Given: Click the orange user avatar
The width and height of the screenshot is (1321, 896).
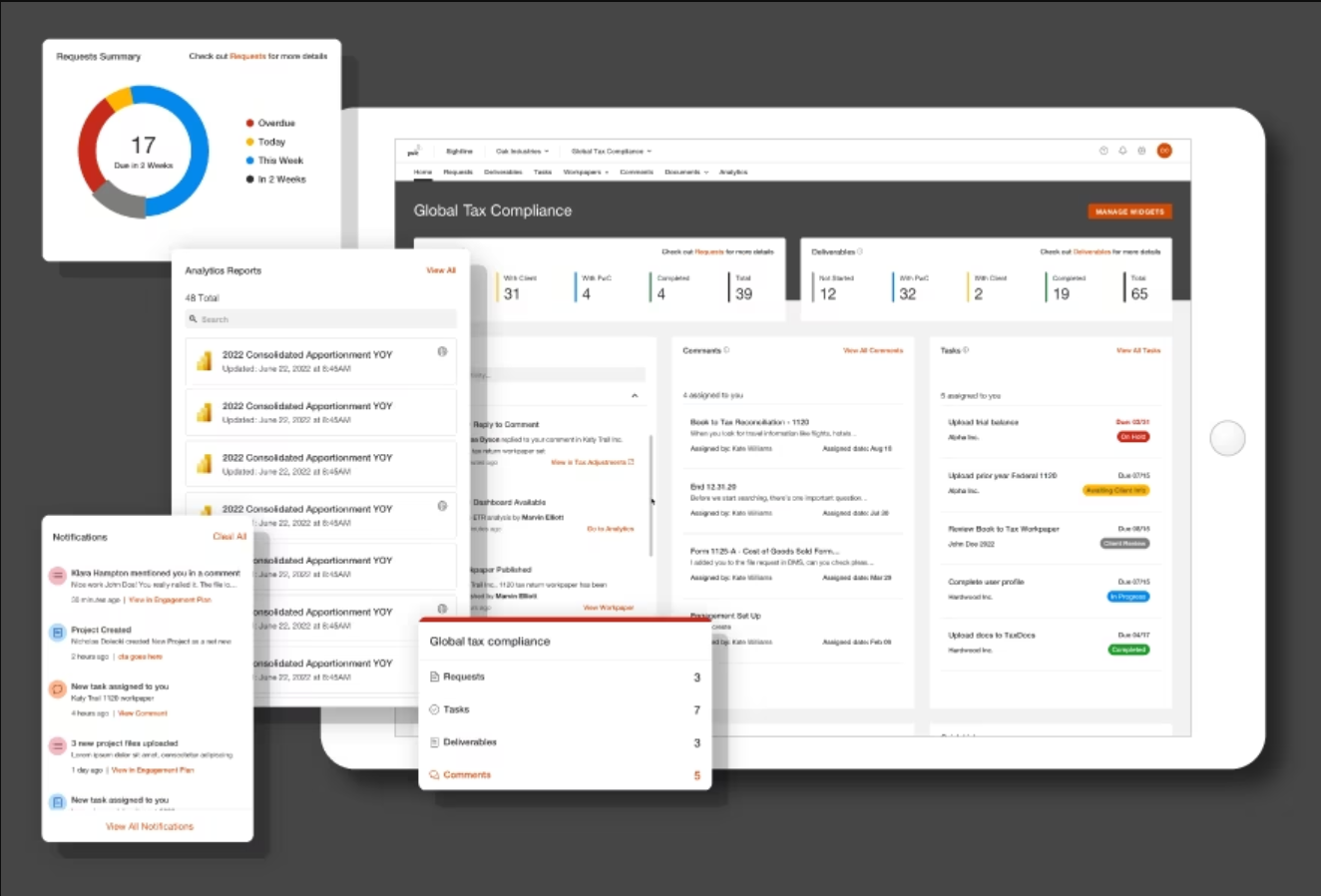Looking at the screenshot, I should point(1163,151).
